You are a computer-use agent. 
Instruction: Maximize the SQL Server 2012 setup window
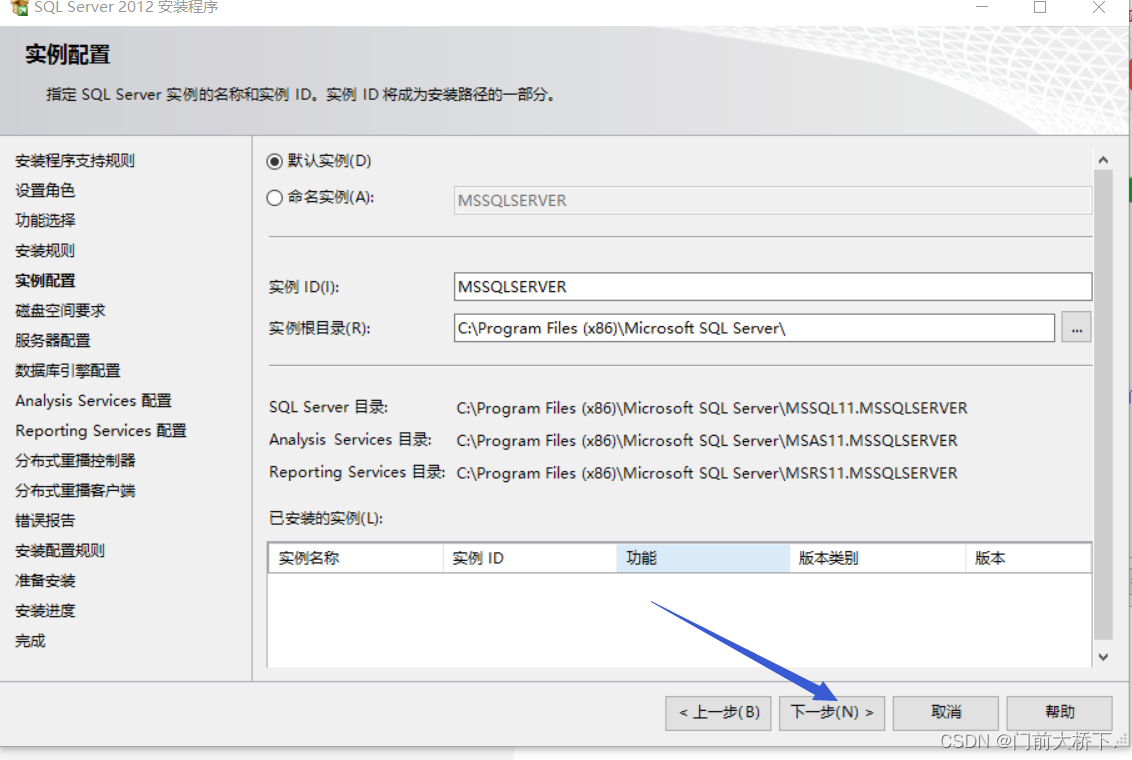coord(1040,7)
